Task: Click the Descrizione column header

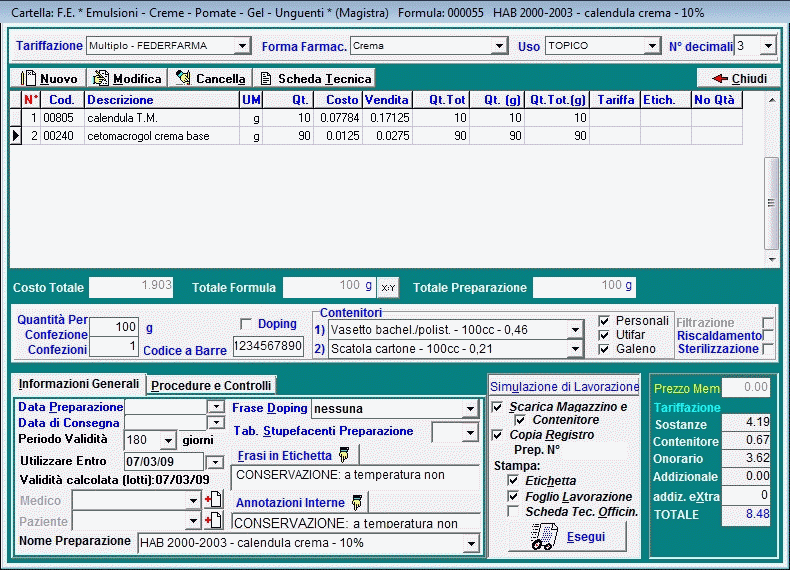Action: click(162, 100)
